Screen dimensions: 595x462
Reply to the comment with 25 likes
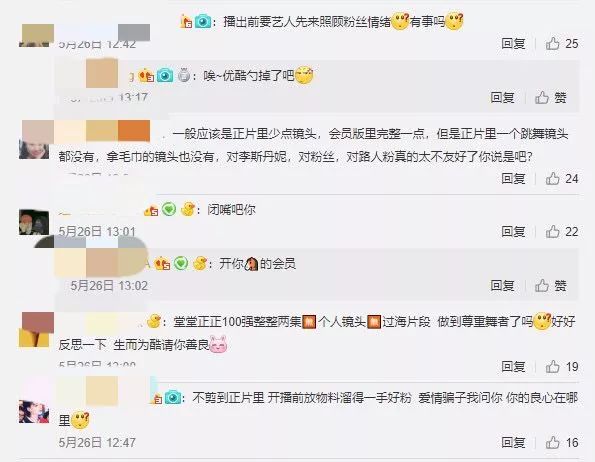513,44
